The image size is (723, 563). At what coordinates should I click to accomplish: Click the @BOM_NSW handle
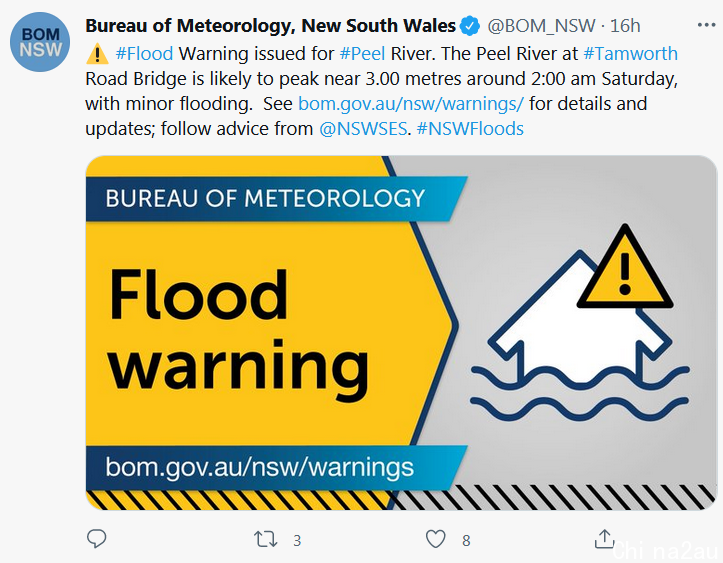[x=541, y=26]
